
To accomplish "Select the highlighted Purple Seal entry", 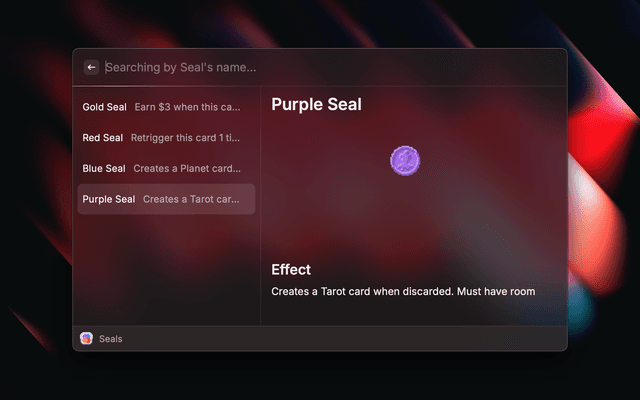I will coord(108,199).
